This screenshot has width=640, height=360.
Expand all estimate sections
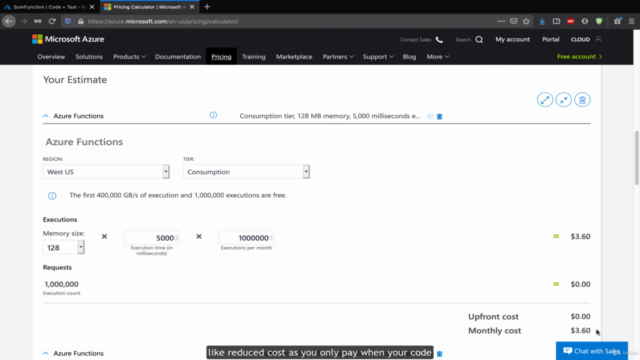[545, 100]
